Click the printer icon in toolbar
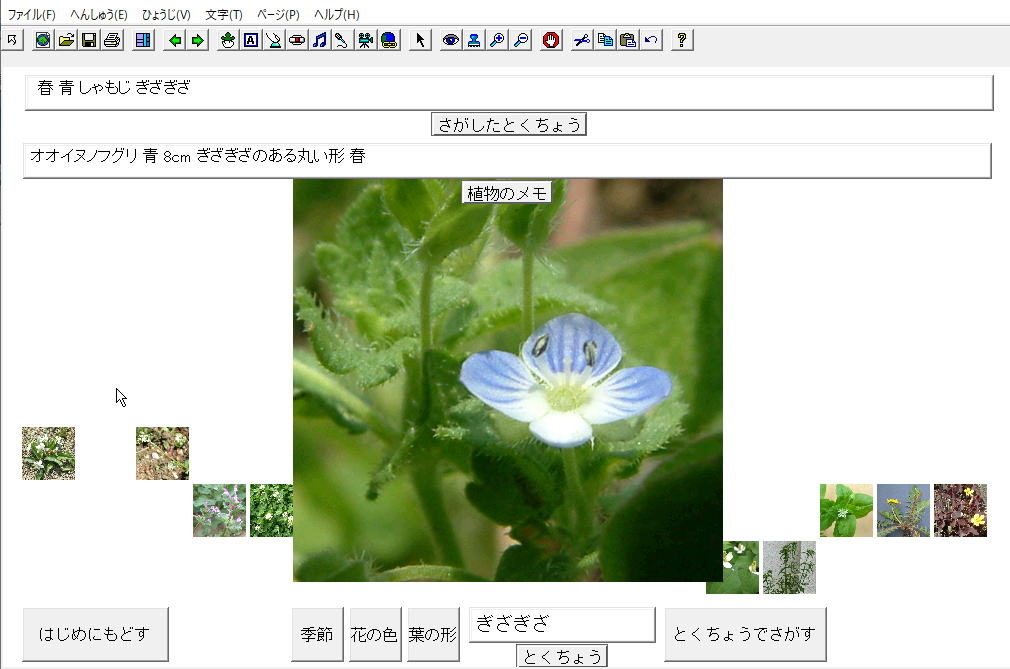Image resolution: width=1010 pixels, height=669 pixels. click(x=112, y=41)
